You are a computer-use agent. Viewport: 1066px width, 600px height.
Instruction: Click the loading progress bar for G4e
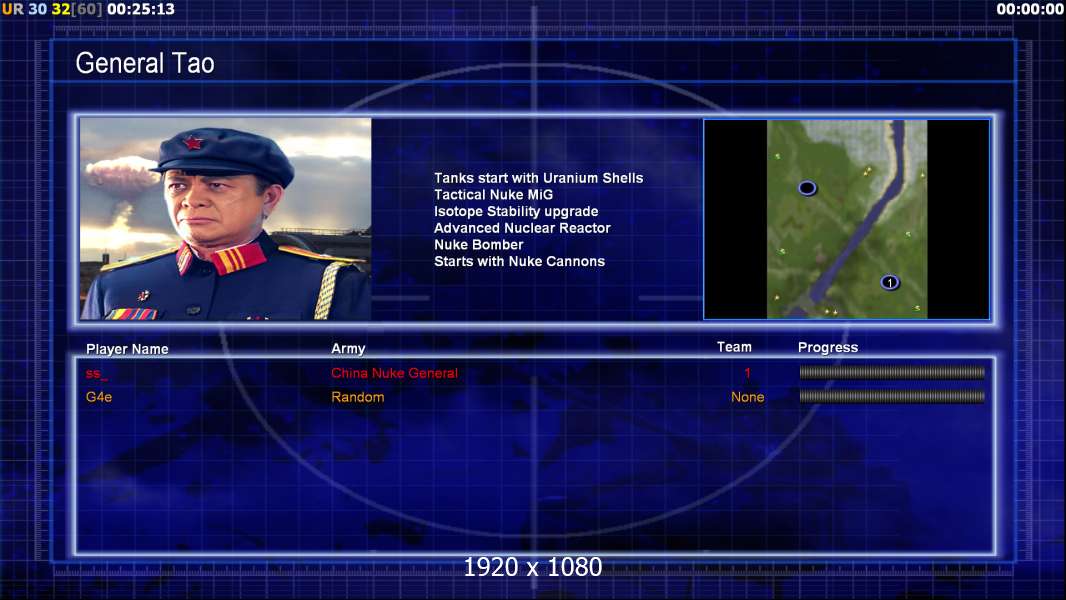click(x=892, y=396)
